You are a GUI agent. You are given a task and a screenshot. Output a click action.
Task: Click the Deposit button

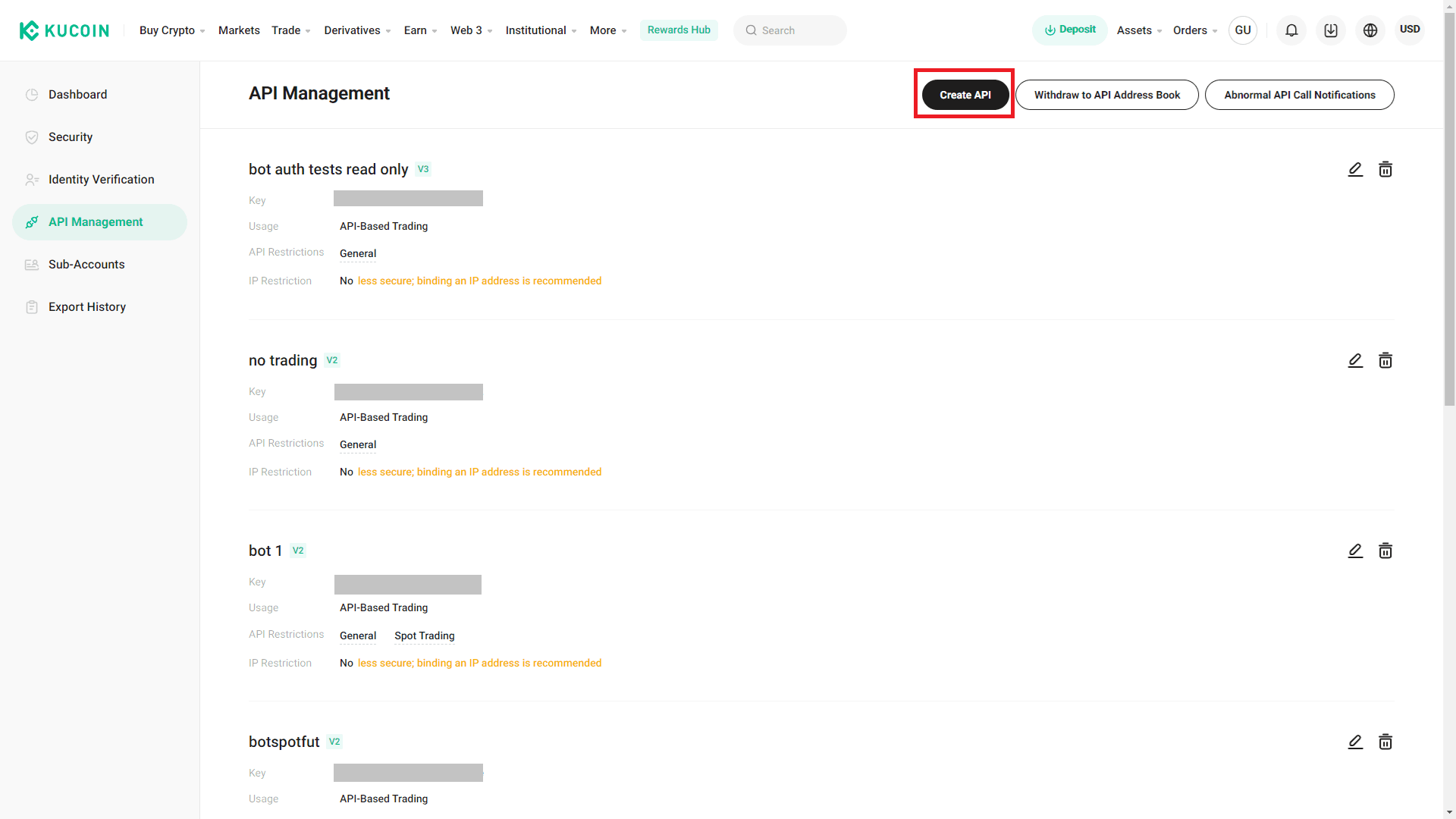1069,30
